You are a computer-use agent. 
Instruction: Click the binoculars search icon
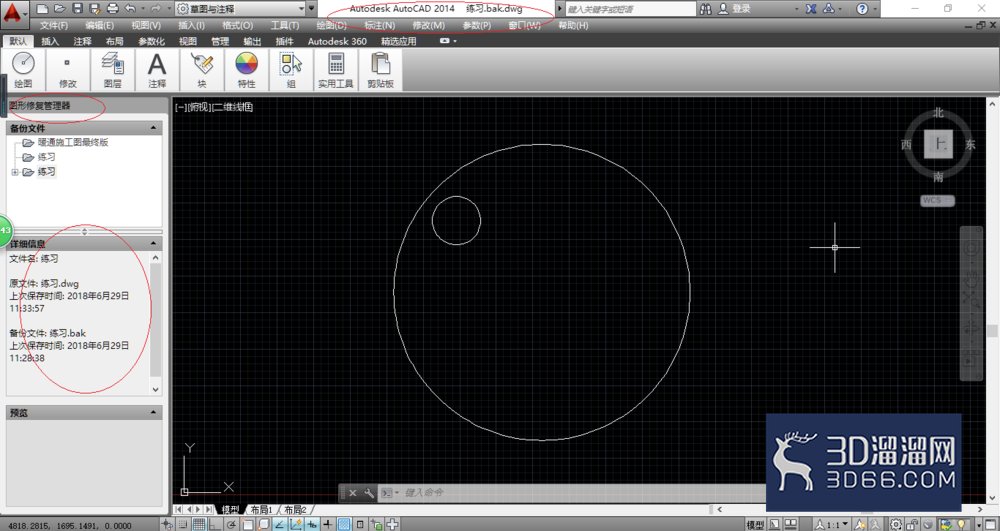click(x=705, y=9)
